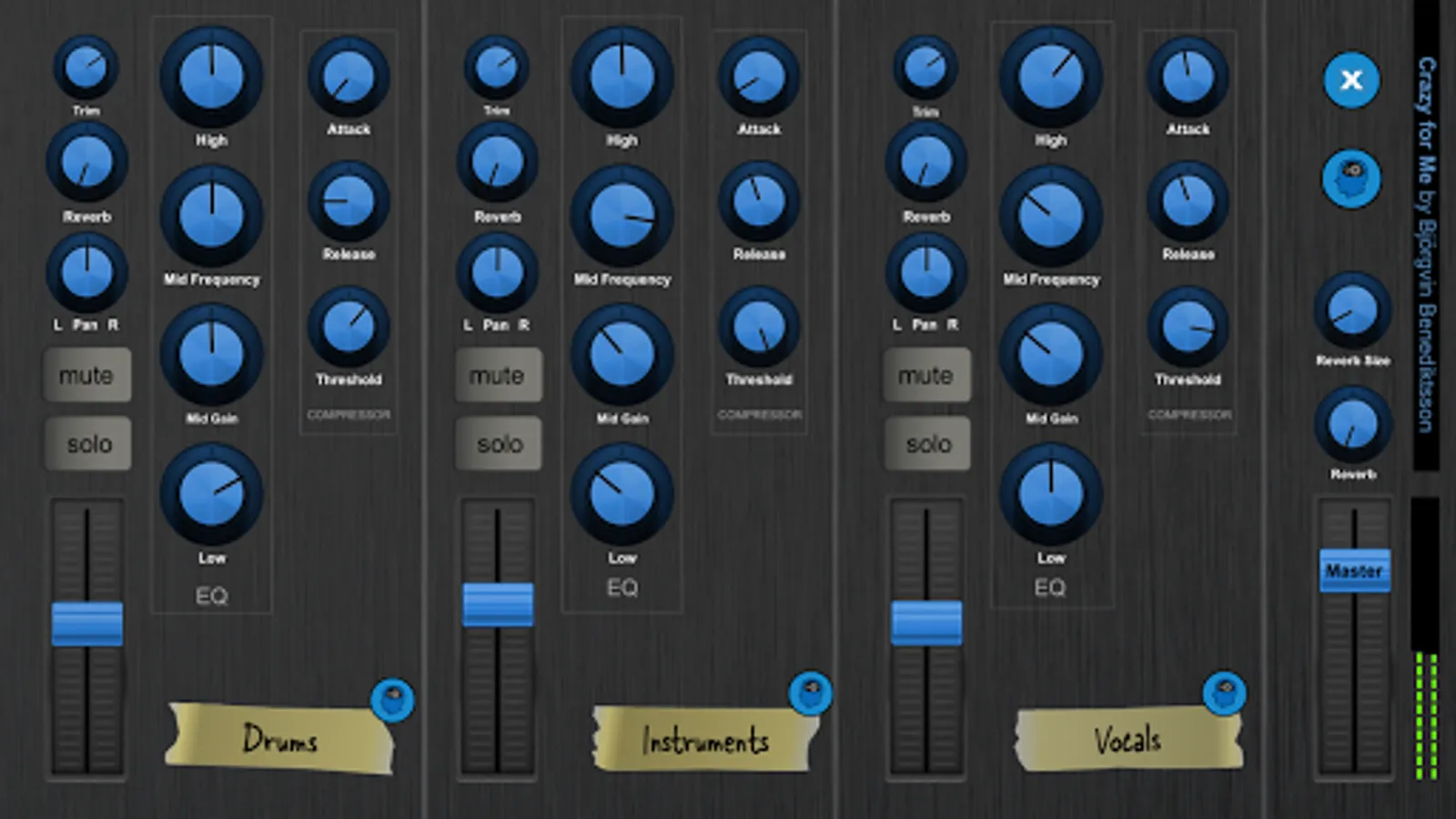Click the Instruments EQ Mid Frequency knob

[622, 216]
